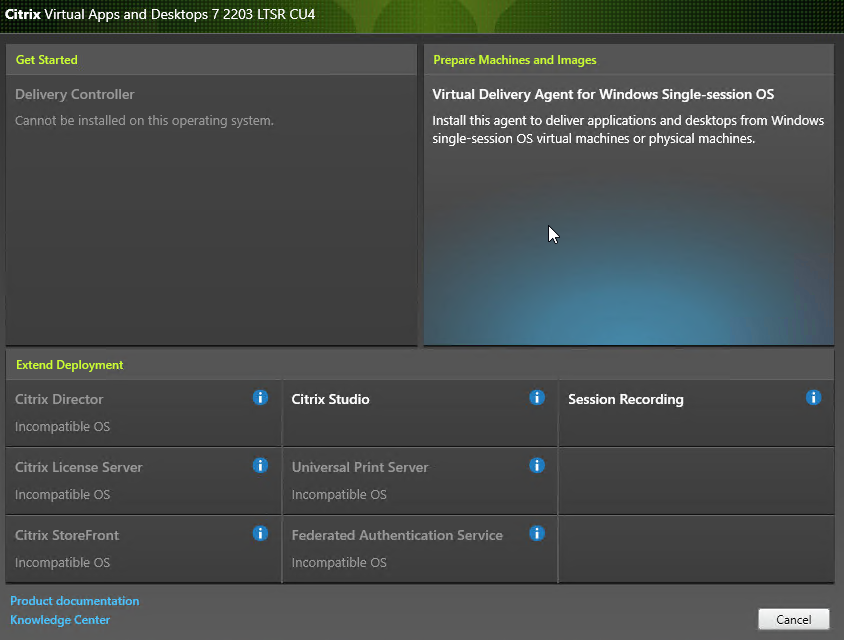Open the Product documentation link

coord(75,601)
